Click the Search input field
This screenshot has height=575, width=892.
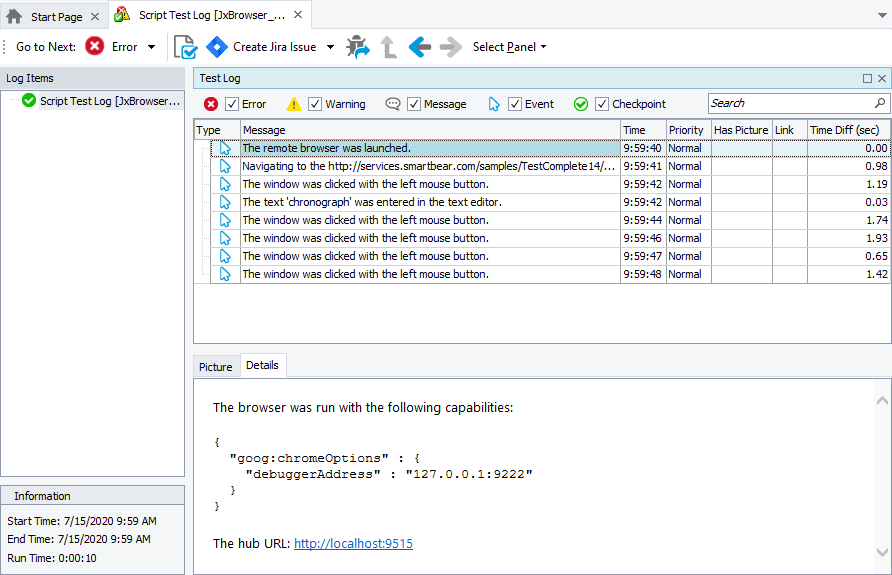(x=790, y=103)
